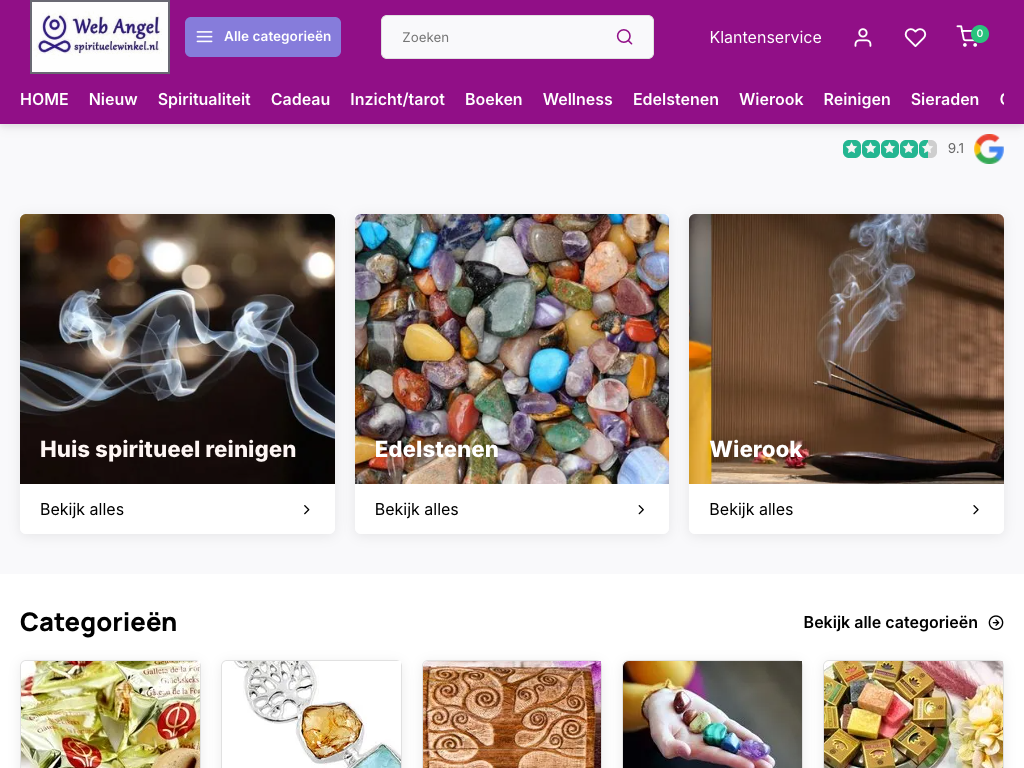
Task: Click the chevron under the Edelstenen card
Action: tap(641, 509)
